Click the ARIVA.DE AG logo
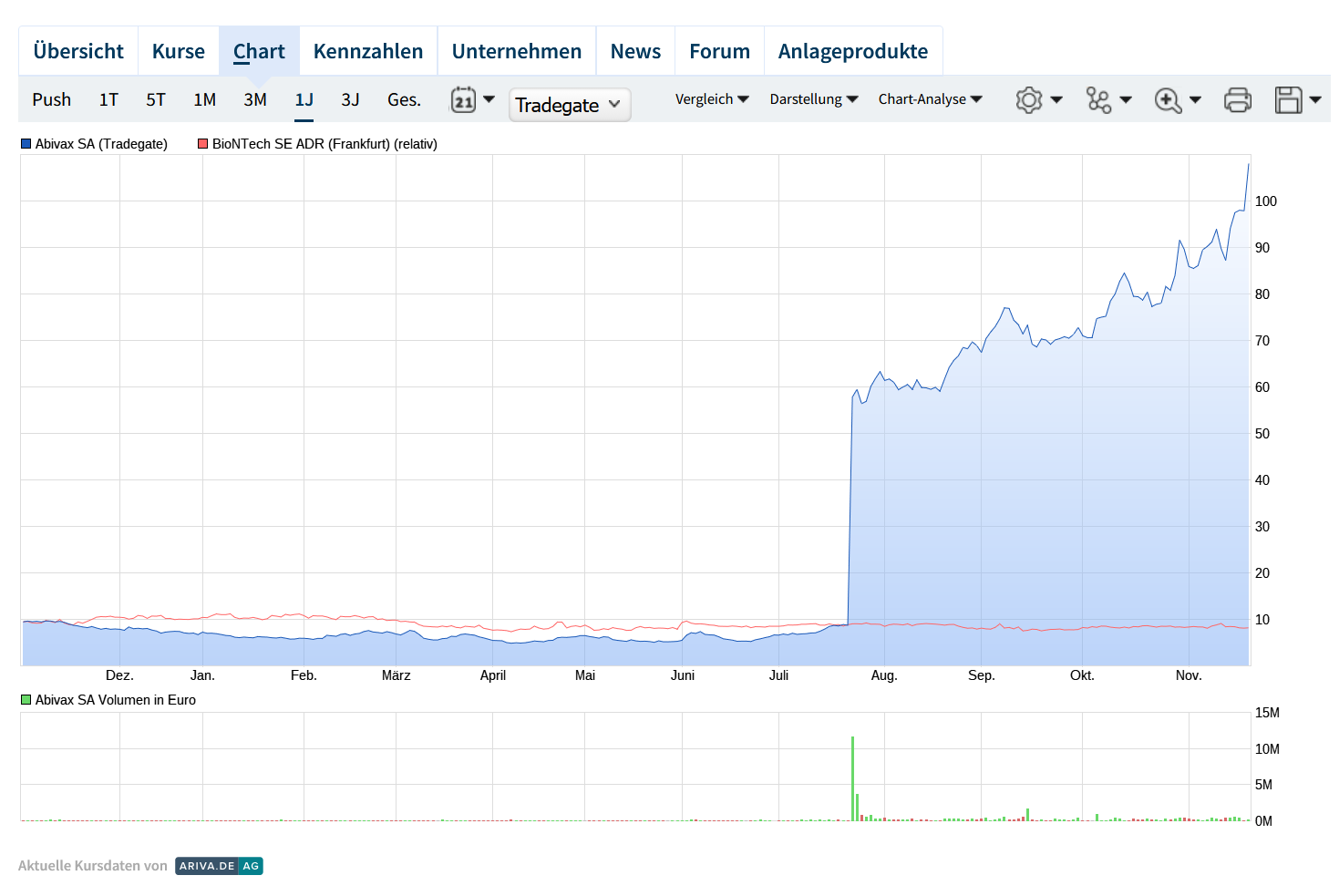This screenshot has height=896, width=1339. [x=219, y=866]
